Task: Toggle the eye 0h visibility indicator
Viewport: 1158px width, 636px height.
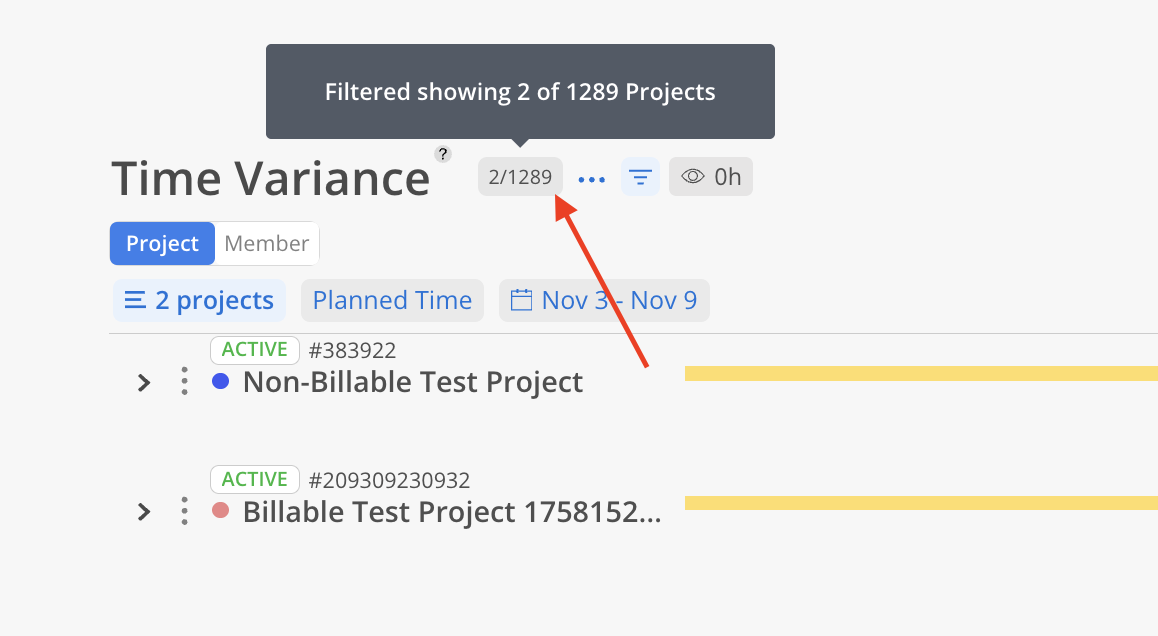Action: [x=711, y=178]
